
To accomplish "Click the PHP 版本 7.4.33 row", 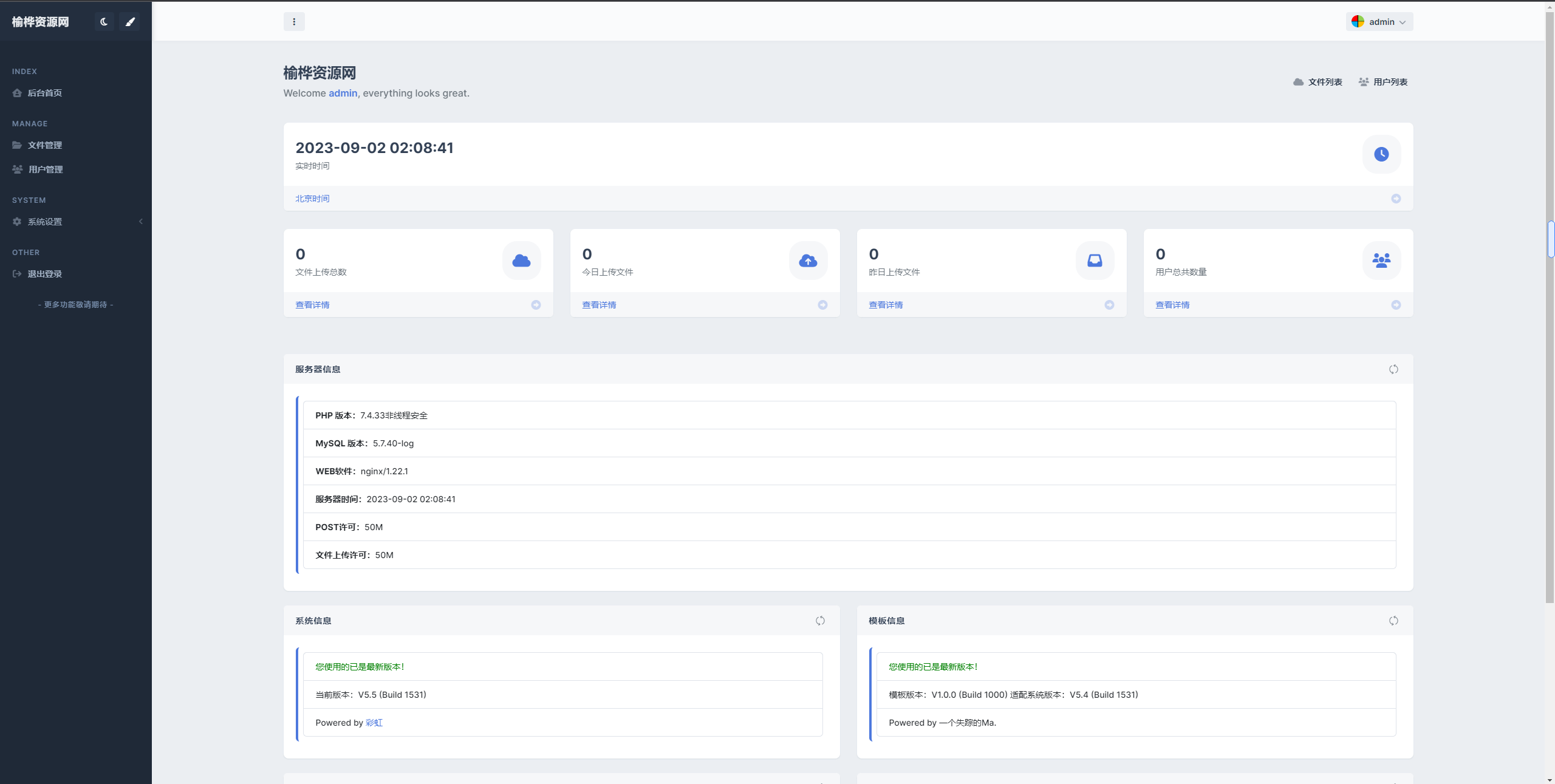I will click(x=849, y=415).
